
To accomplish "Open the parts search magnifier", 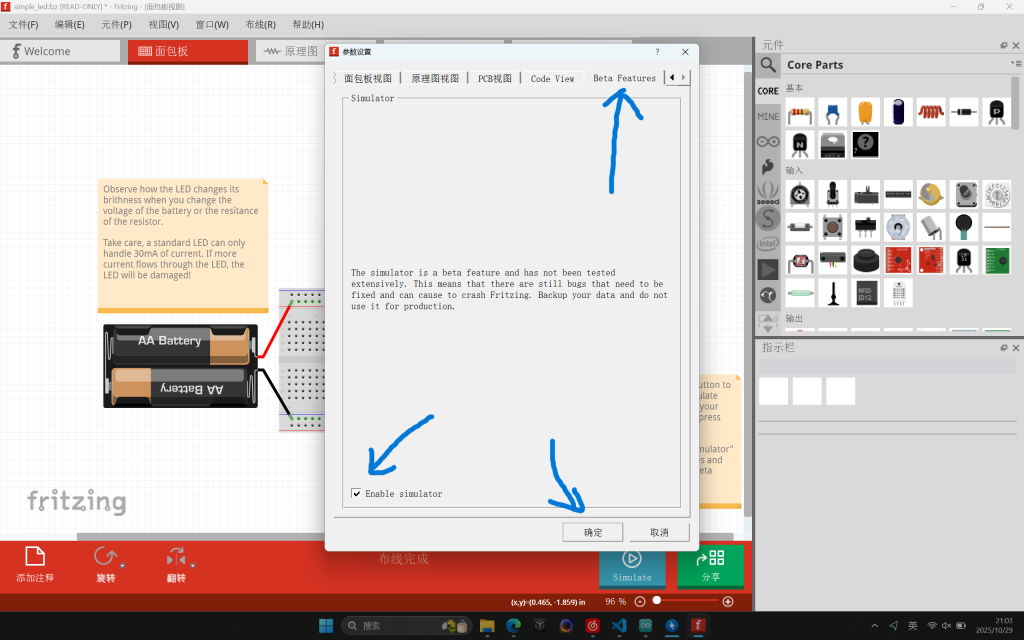I will pos(768,65).
